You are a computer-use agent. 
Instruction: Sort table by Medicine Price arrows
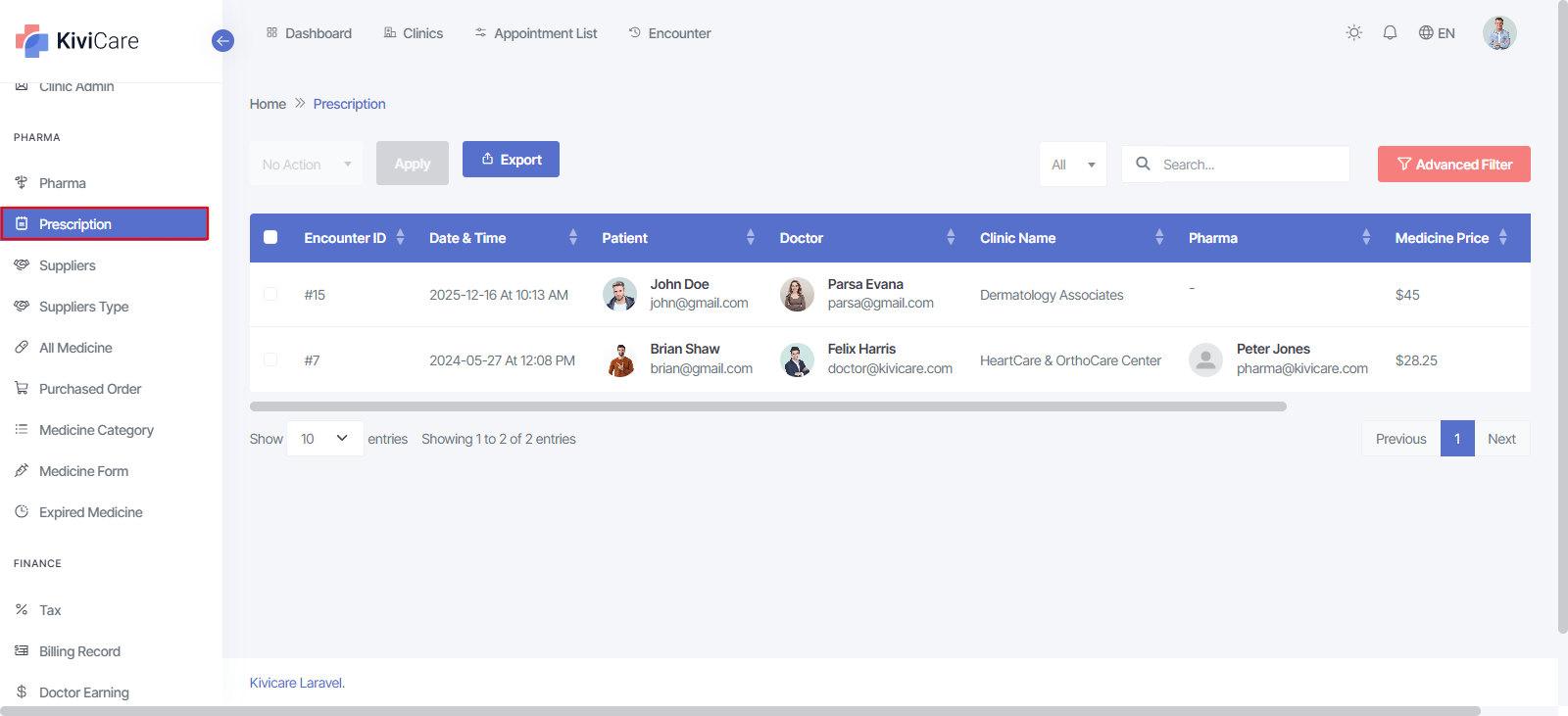click(1502, 238)
